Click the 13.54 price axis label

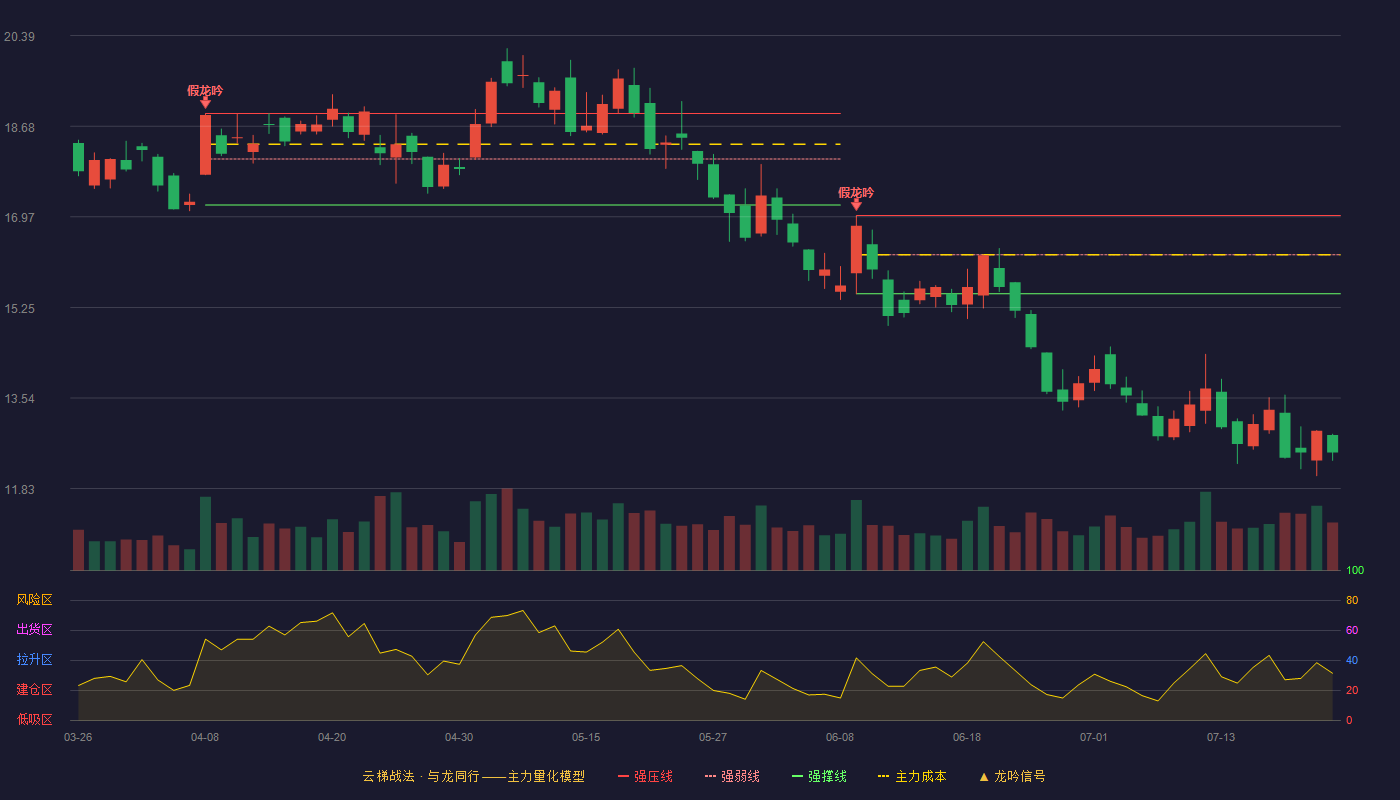[20, 399]
